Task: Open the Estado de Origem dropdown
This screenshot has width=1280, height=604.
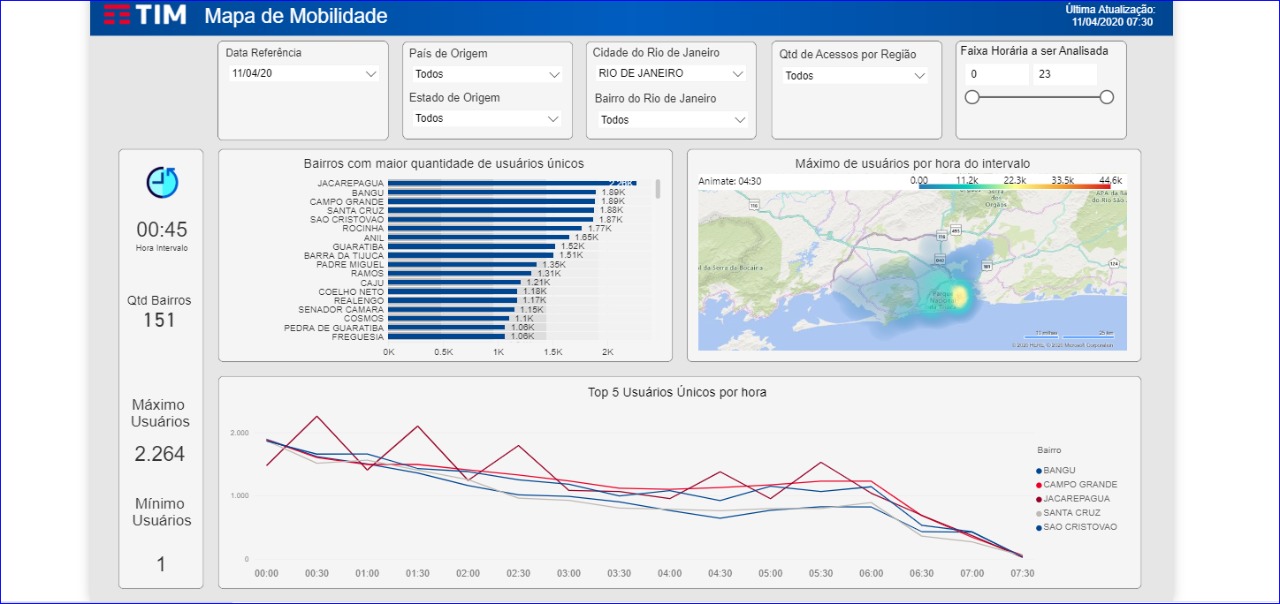Action: point(487,118)
